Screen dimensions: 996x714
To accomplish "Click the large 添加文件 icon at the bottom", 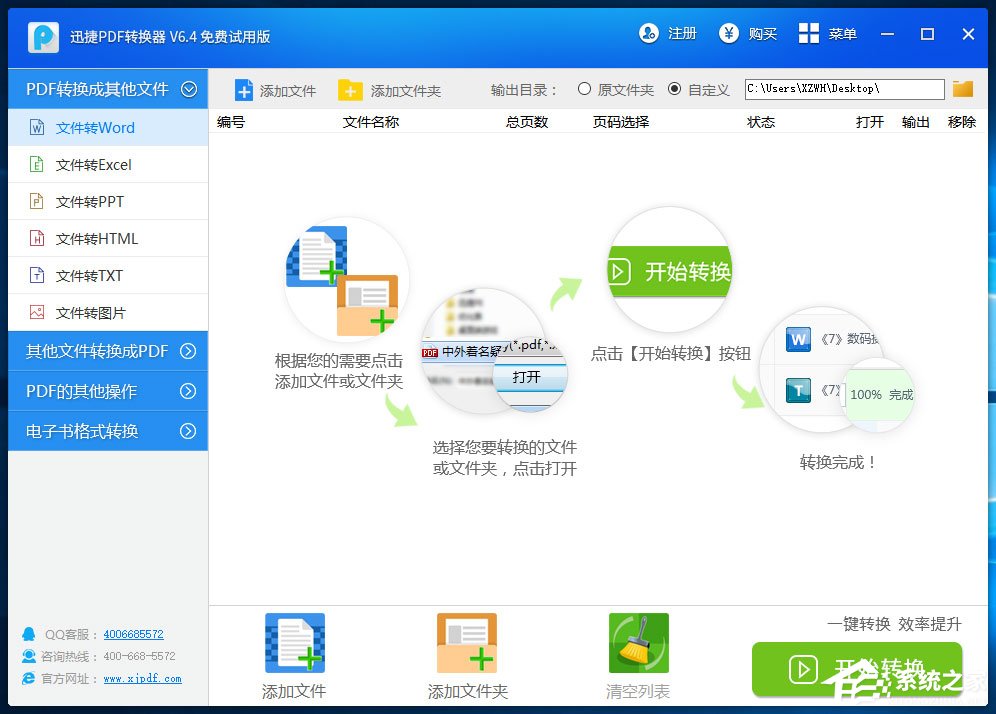I will [x=293, y=642].
